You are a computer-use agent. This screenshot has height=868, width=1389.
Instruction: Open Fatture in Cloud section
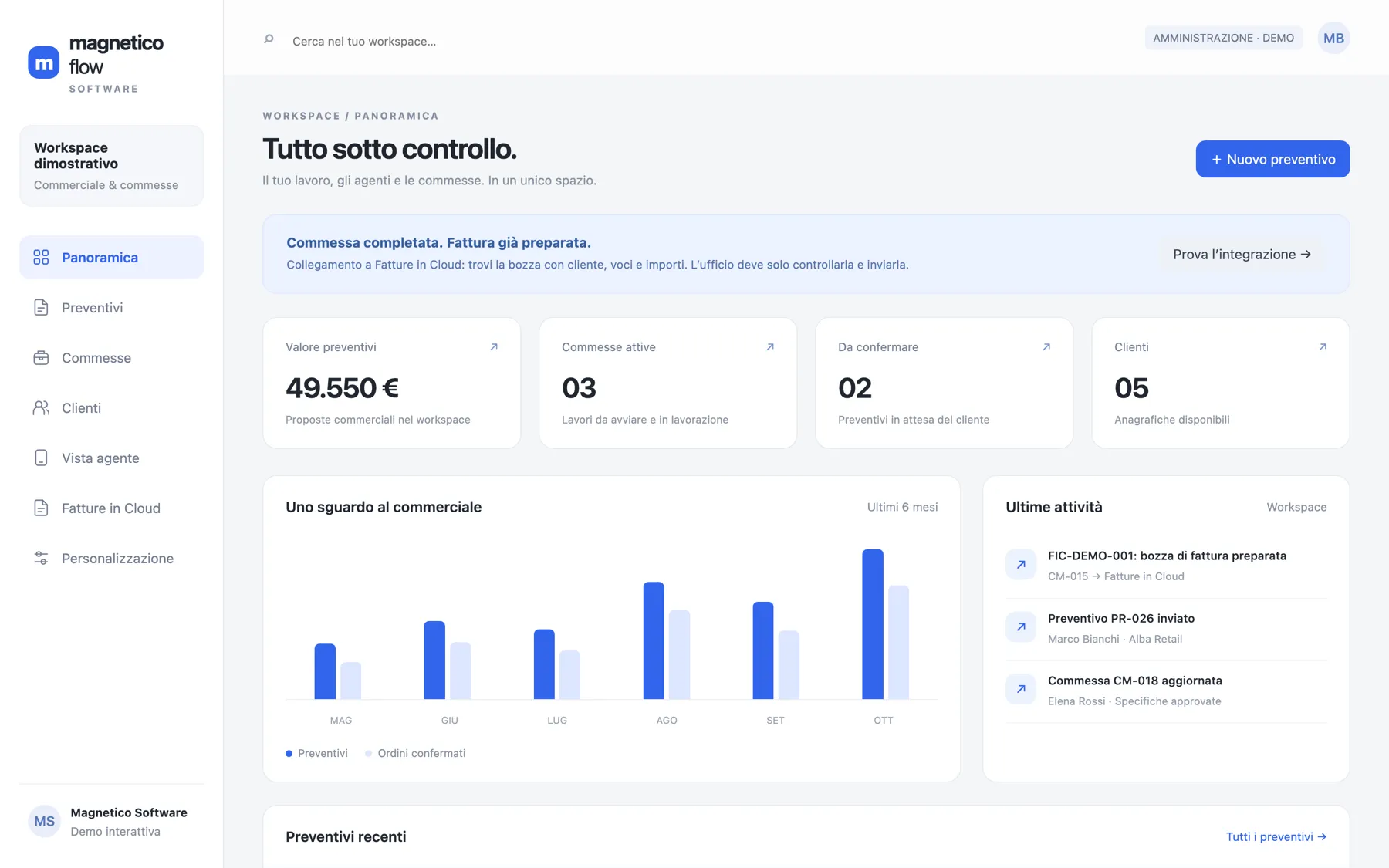[111, 508]
